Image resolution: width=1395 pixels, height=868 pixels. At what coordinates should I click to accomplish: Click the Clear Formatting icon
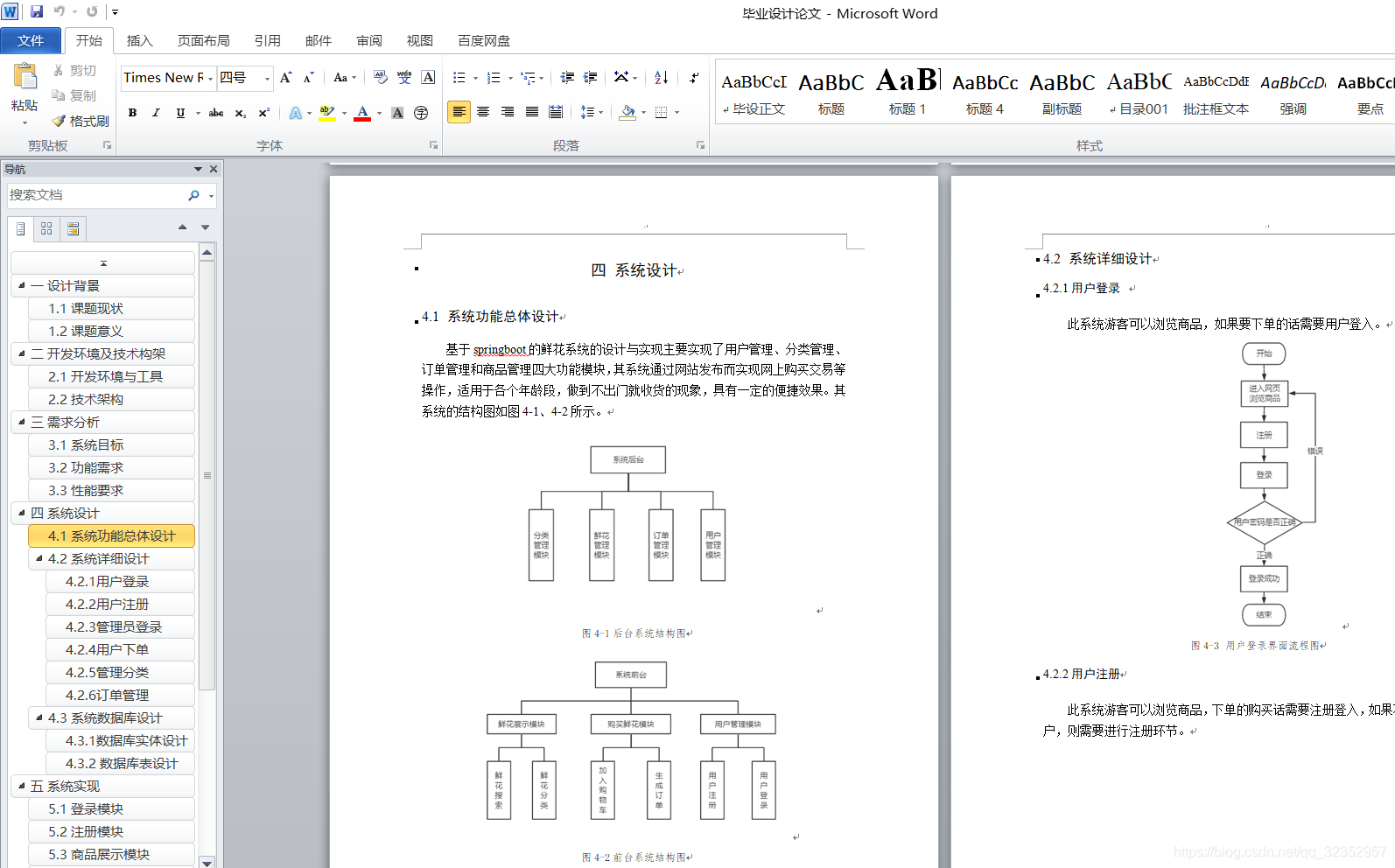coord(381,78)
